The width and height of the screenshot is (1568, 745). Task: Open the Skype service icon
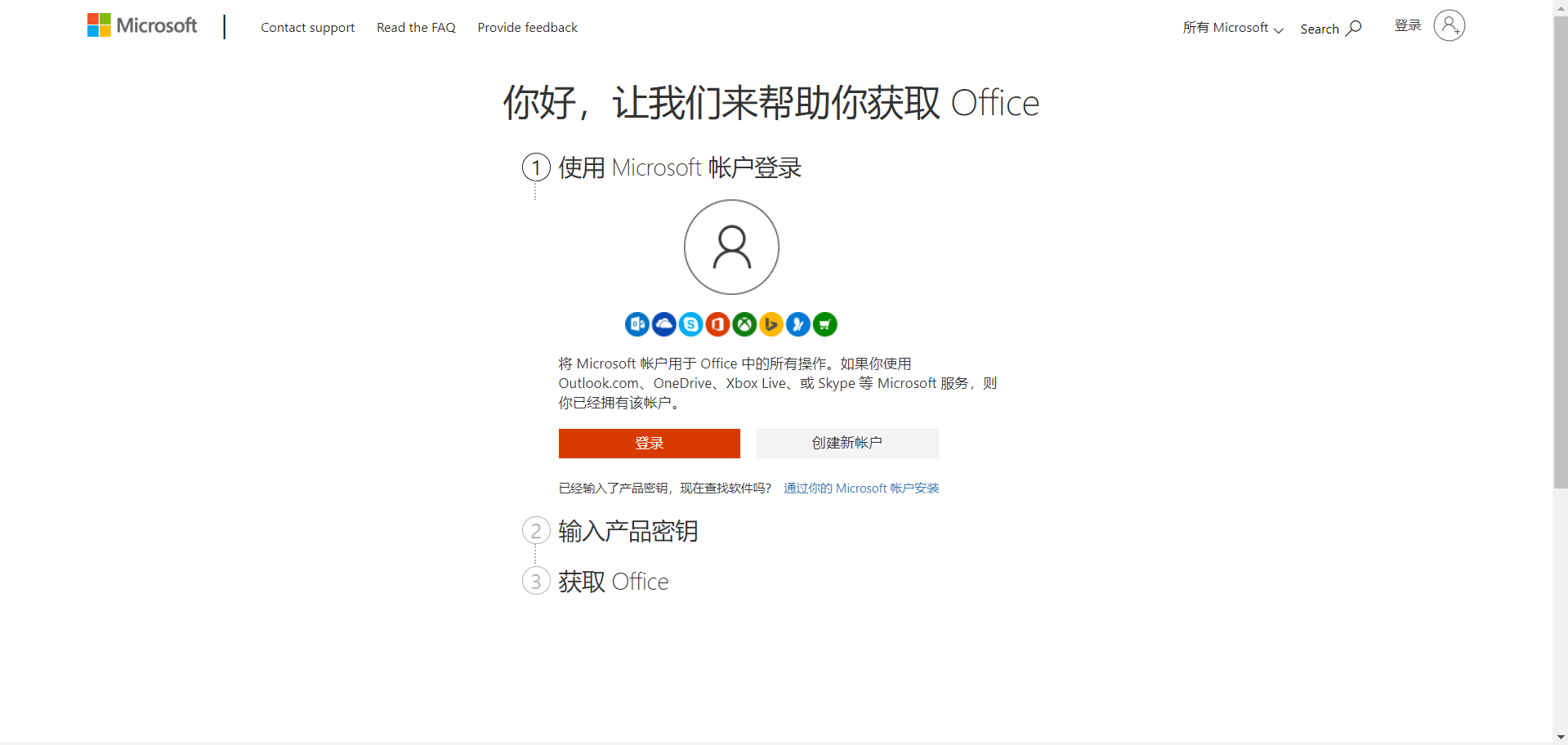point(690,324)
